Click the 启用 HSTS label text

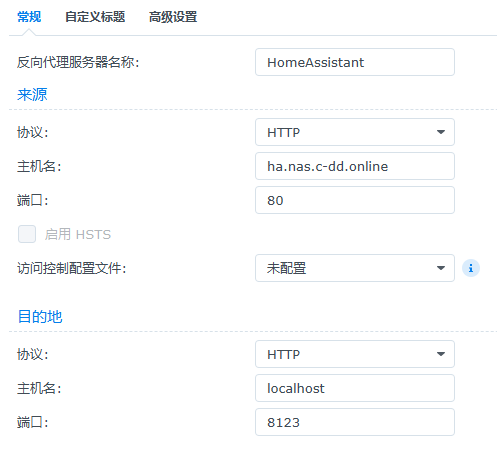78,234
